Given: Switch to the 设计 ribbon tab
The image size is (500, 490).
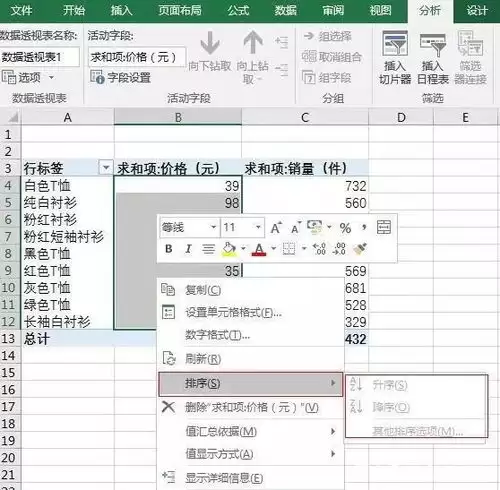Looking at the screenshot, I should click(477, 11).
